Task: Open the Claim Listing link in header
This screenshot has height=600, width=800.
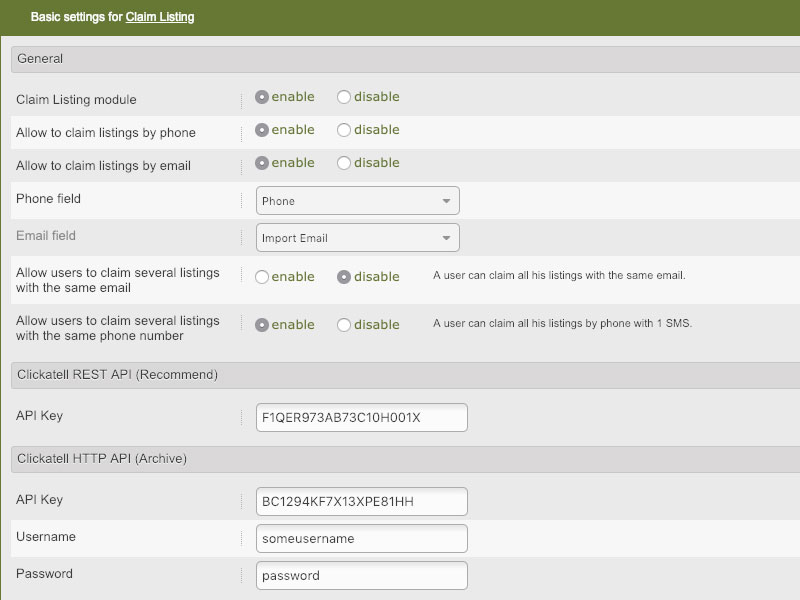Action: (160, 17)
